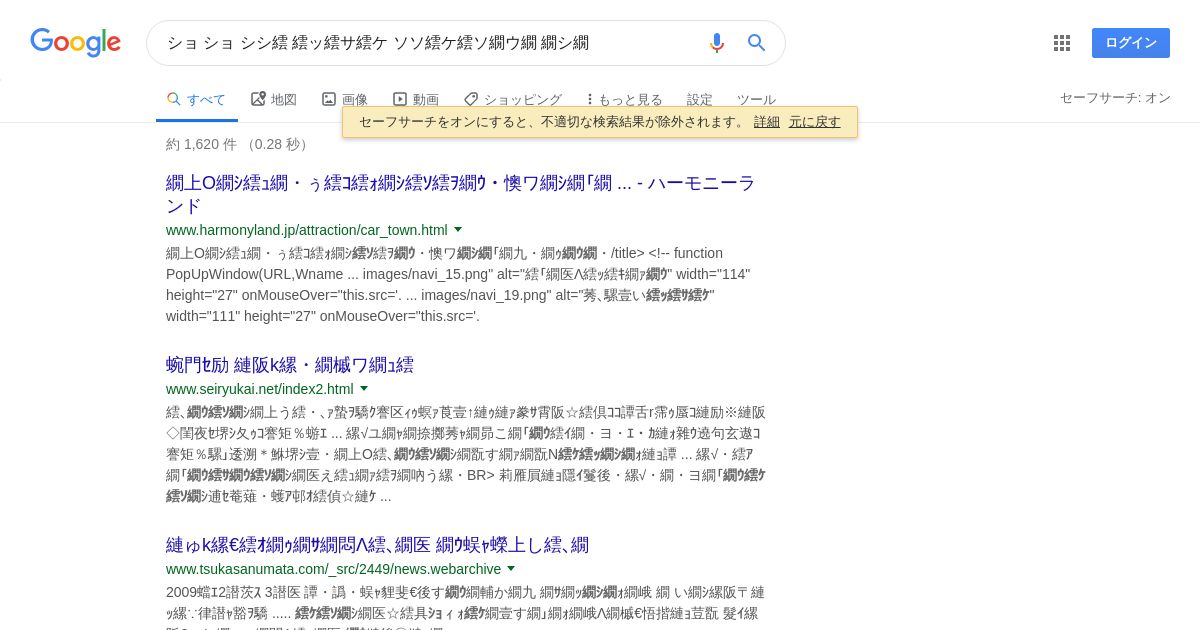Expand dropdown arrow beside tsukasanumata.com URL
Screen dimensions: 1200x630
511,569
